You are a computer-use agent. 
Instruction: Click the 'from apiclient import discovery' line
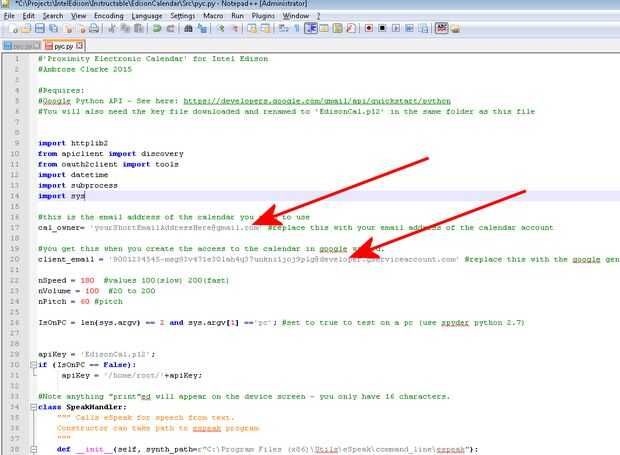[x=111, y=154]
